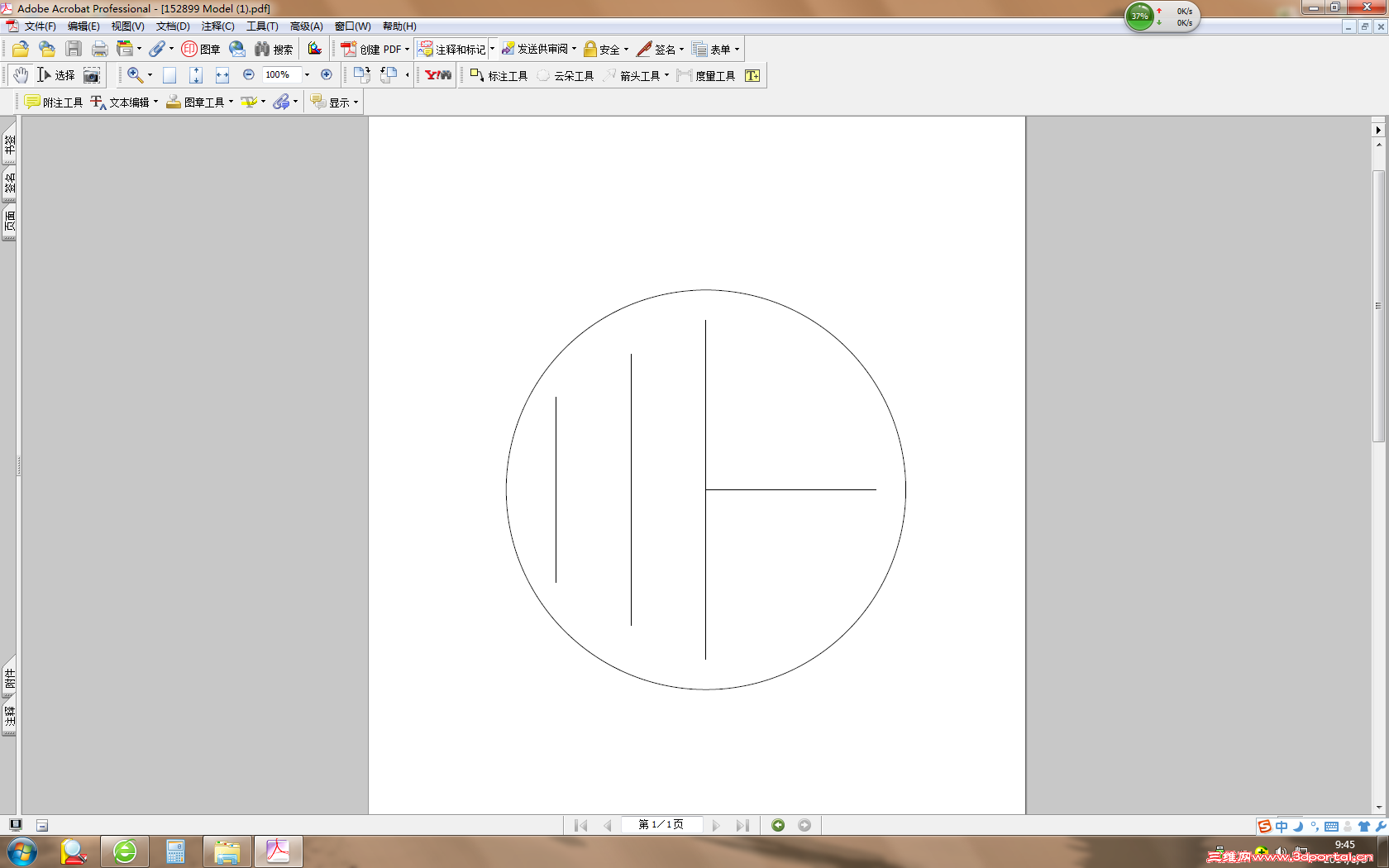The height and width of the screenshot is (868, 1389).
Task: Click the Print icon
Action: coord(100,49)
